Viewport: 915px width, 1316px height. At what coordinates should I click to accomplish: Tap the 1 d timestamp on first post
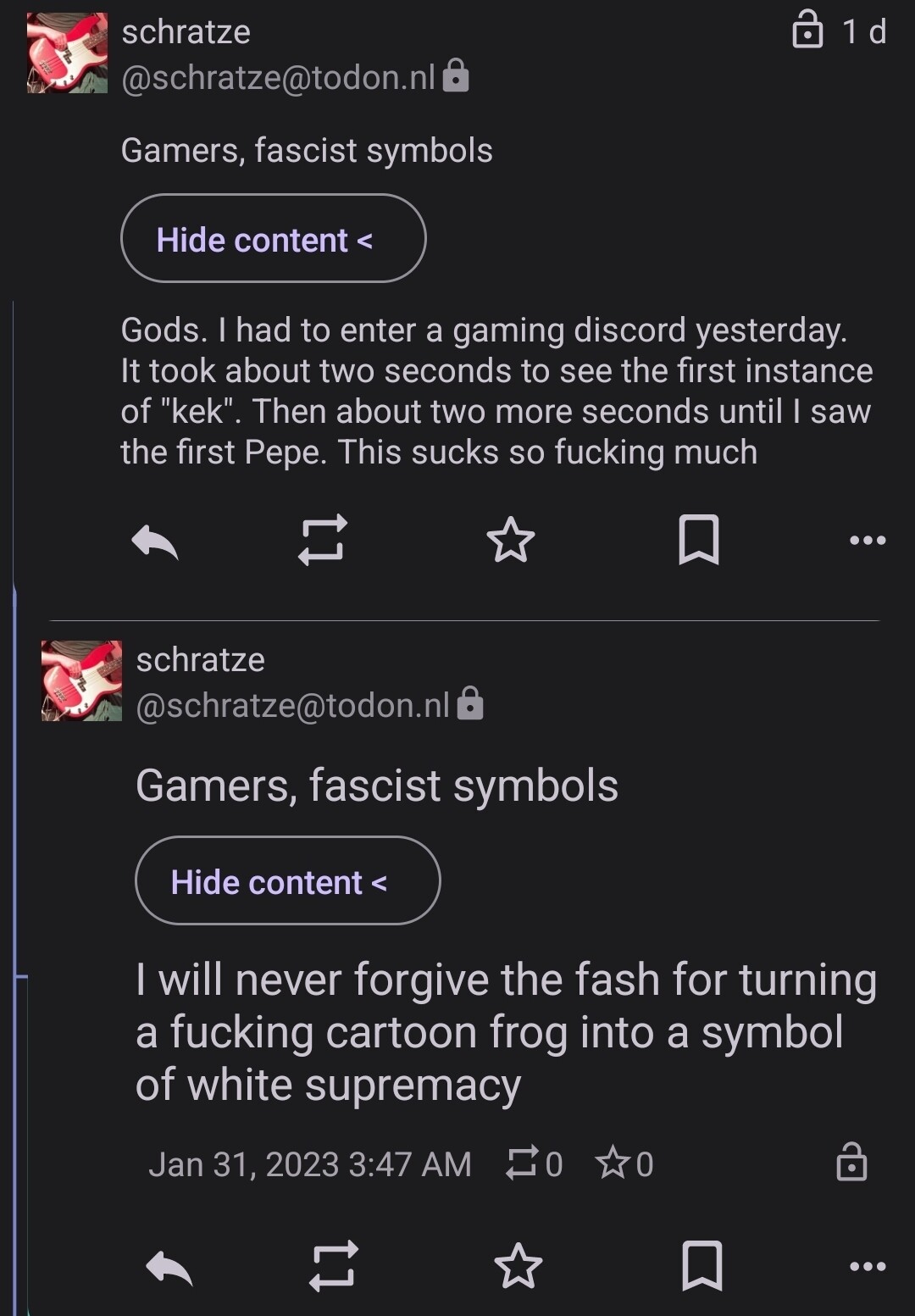[x=863, y=32]
